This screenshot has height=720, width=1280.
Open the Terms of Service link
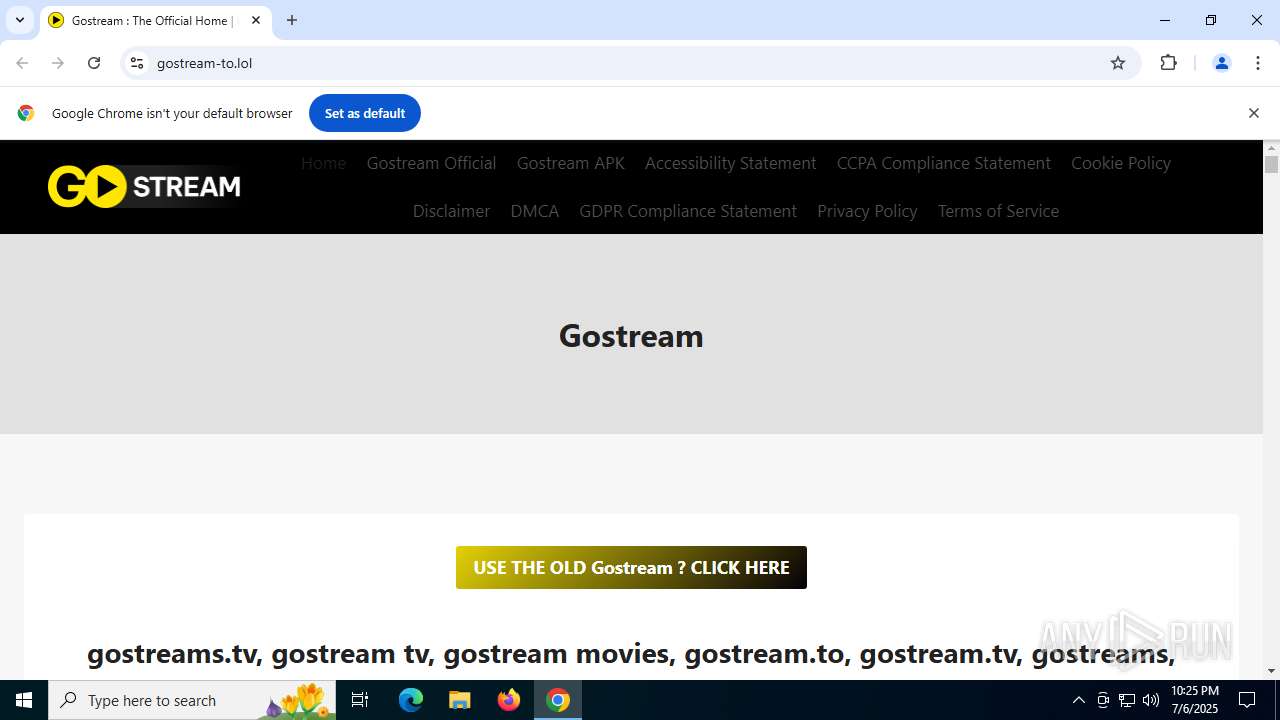(998, 211)
